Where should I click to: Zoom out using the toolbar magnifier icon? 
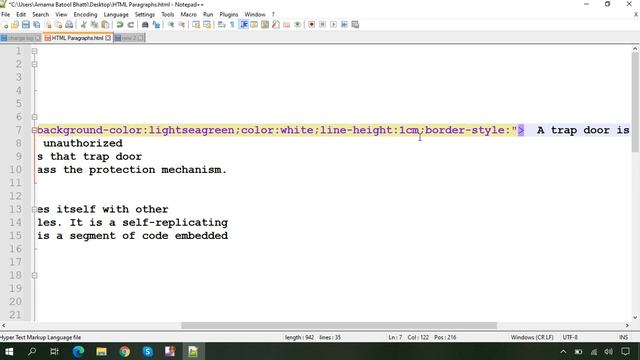coord(182,24)
